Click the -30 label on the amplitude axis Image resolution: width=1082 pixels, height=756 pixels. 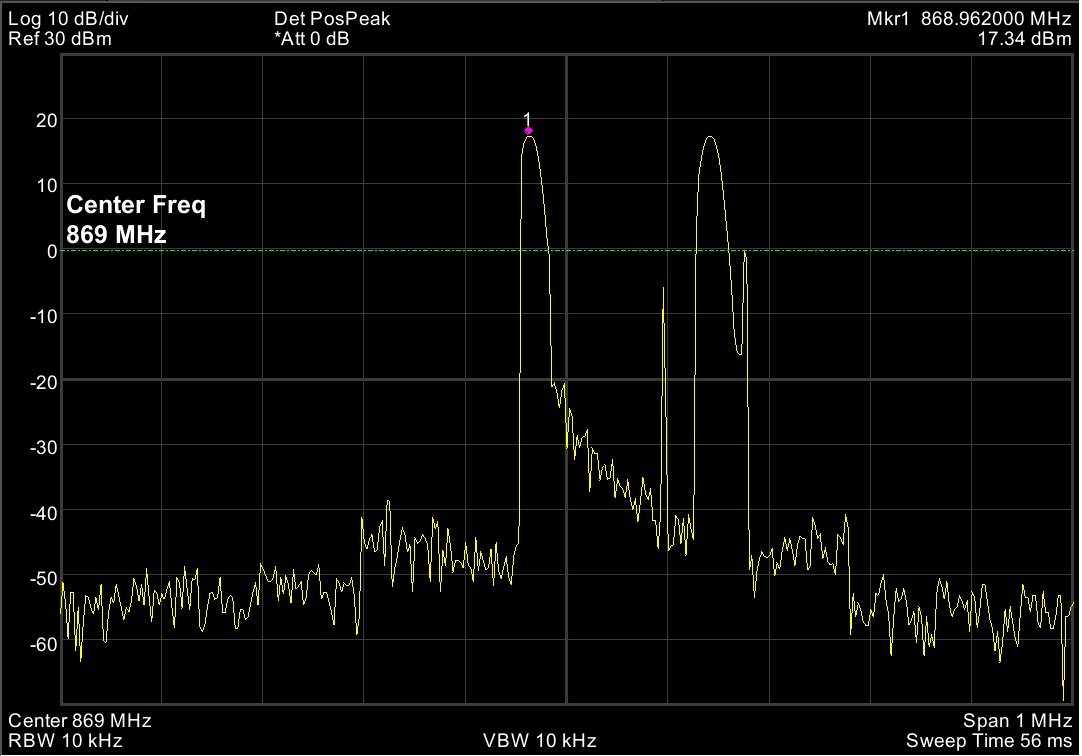point(43,447)
